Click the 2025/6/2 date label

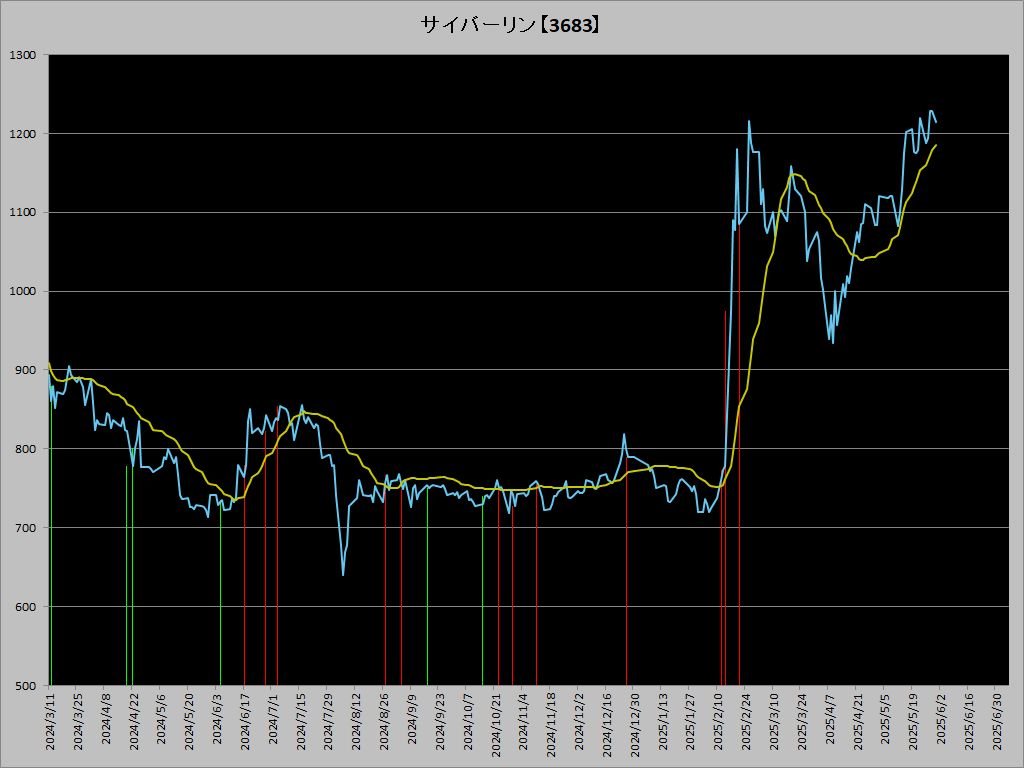942,717
